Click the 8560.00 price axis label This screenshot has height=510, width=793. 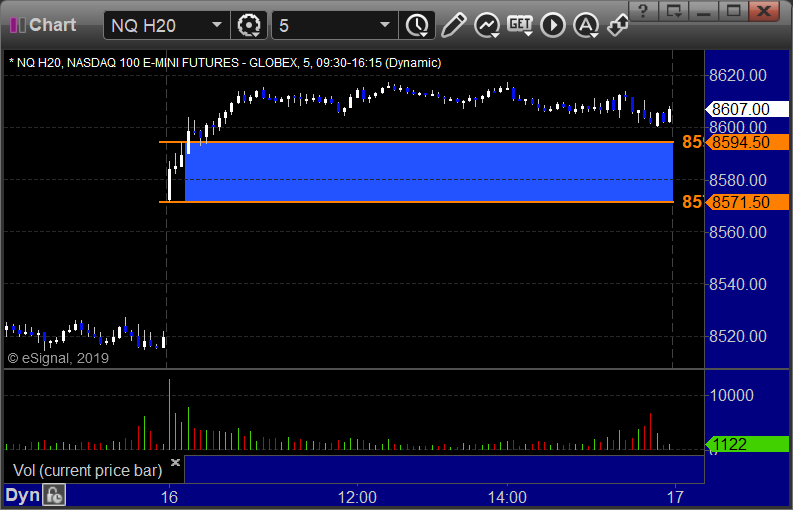[737, 232]
